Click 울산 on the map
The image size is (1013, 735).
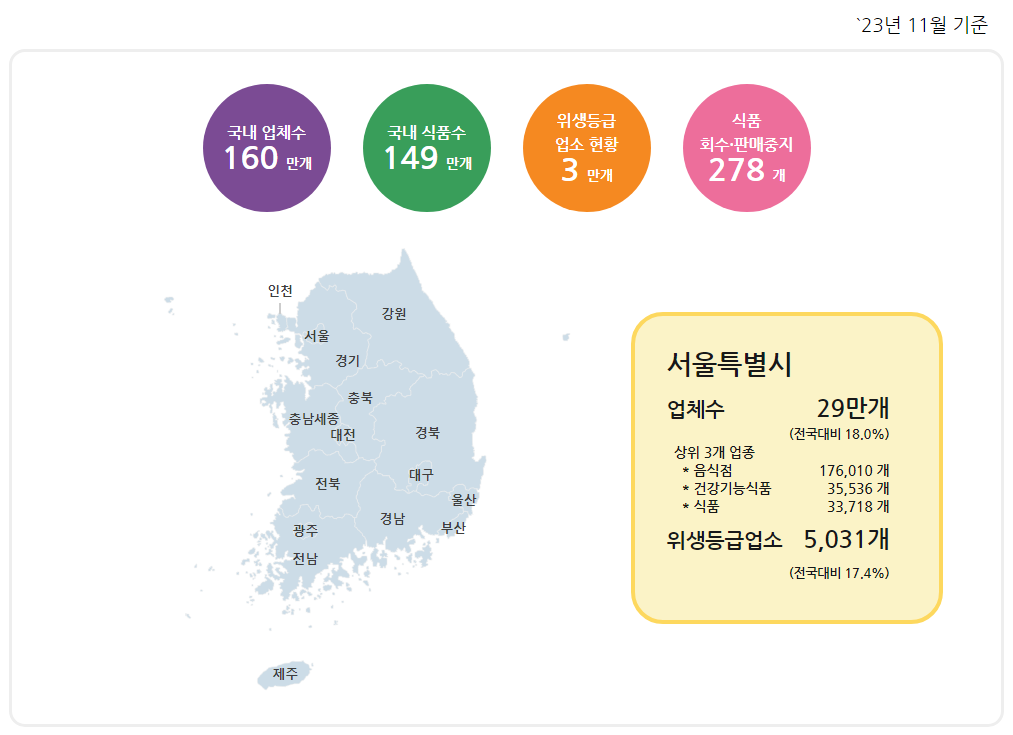coord(464,499)
